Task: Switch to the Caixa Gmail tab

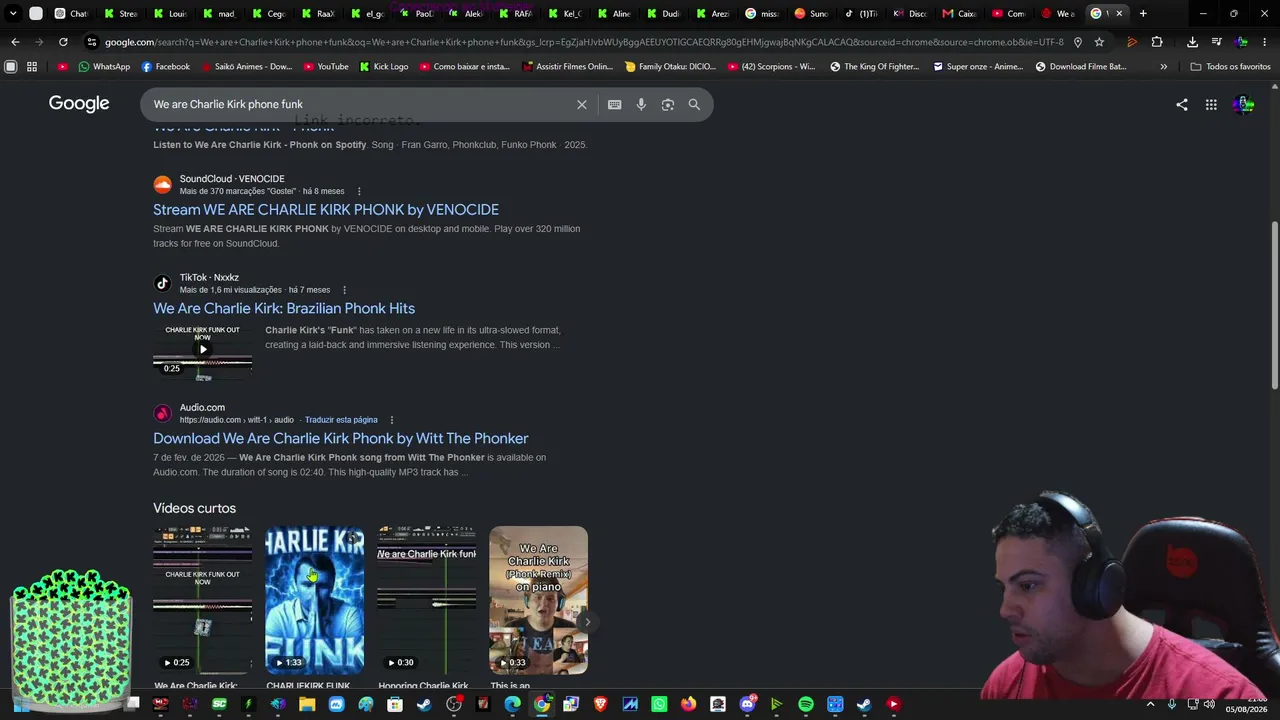Action: click(960, 14)
